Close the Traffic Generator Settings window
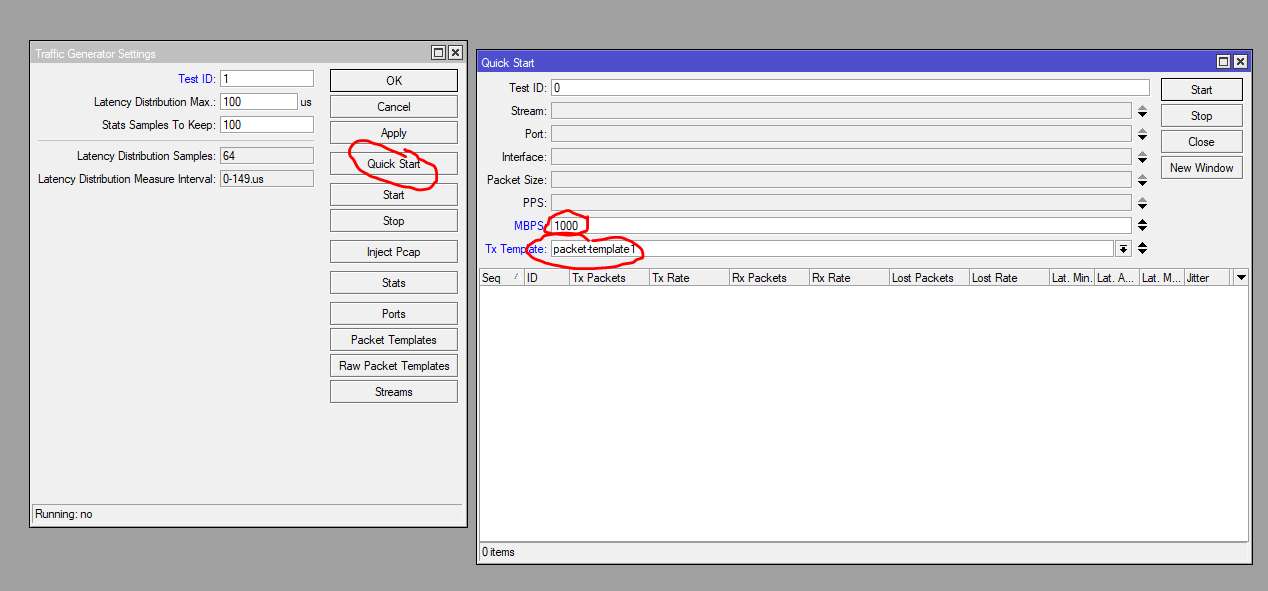 coord(455,53)
